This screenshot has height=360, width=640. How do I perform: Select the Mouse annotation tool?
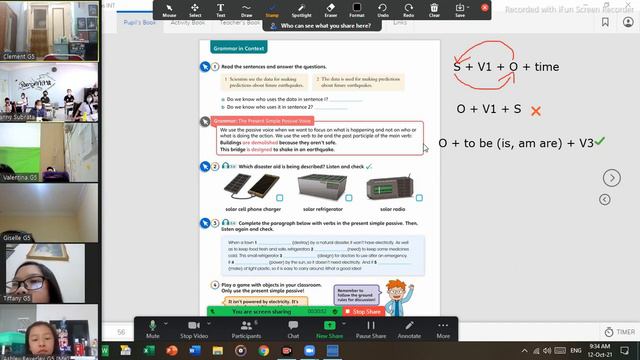tap(169, 10)
